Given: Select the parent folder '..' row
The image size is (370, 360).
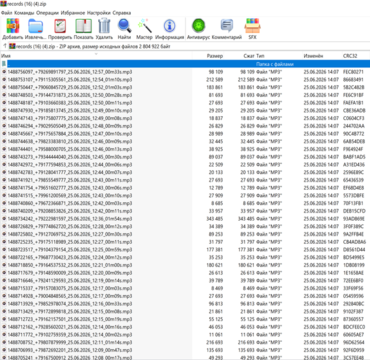Looking at the screenshot, I should coord(185,64).
